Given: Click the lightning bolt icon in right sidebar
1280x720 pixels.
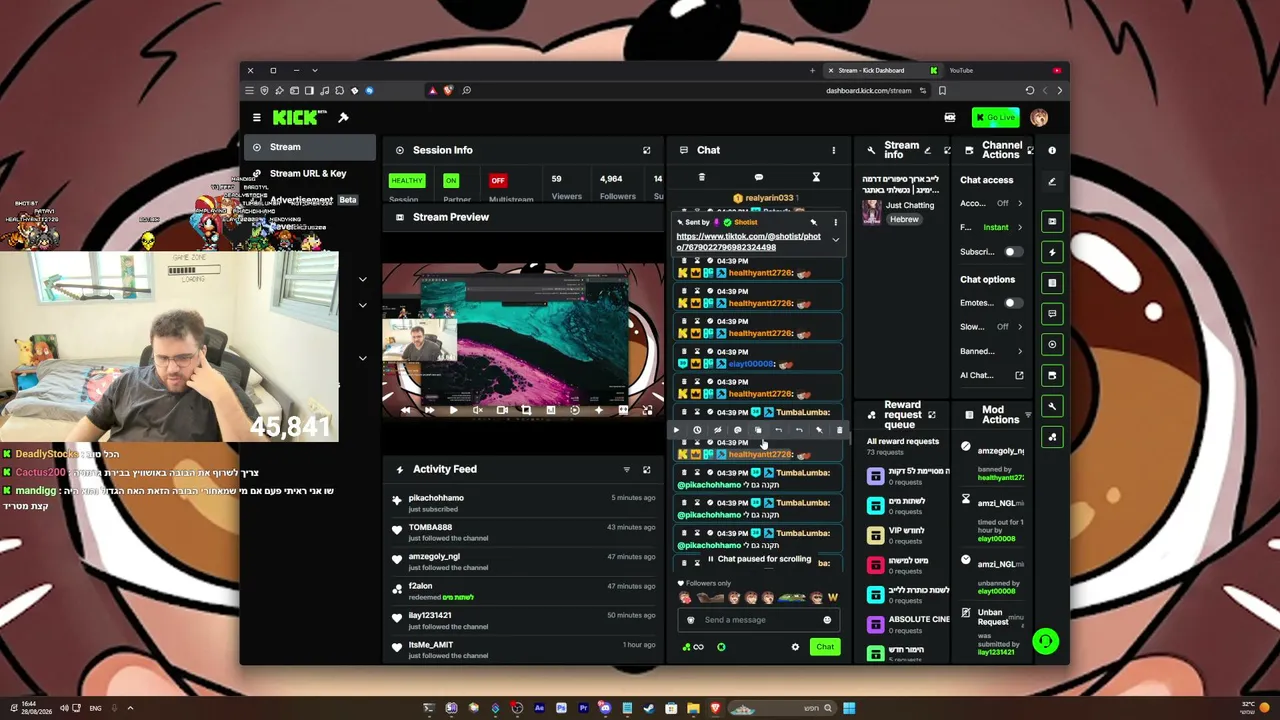Looking at the screenshot, I should [x=1052, y=252].
